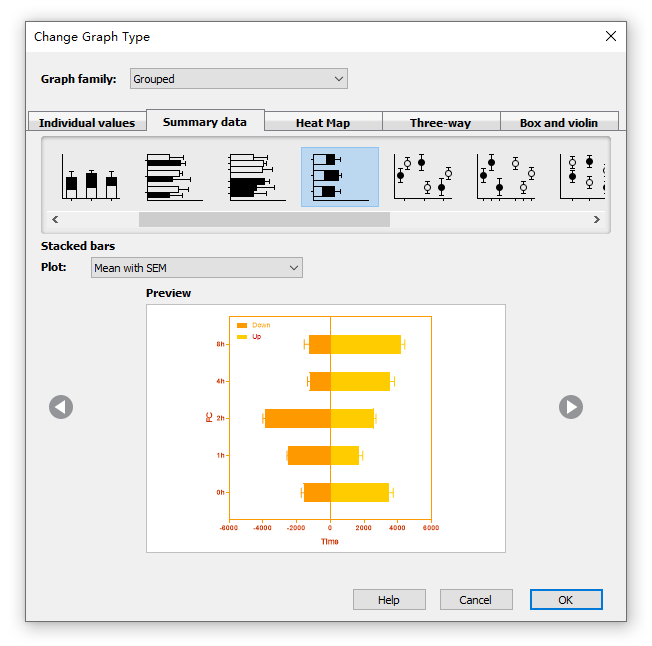Confirm with the OK button

[x=566, y=600]
